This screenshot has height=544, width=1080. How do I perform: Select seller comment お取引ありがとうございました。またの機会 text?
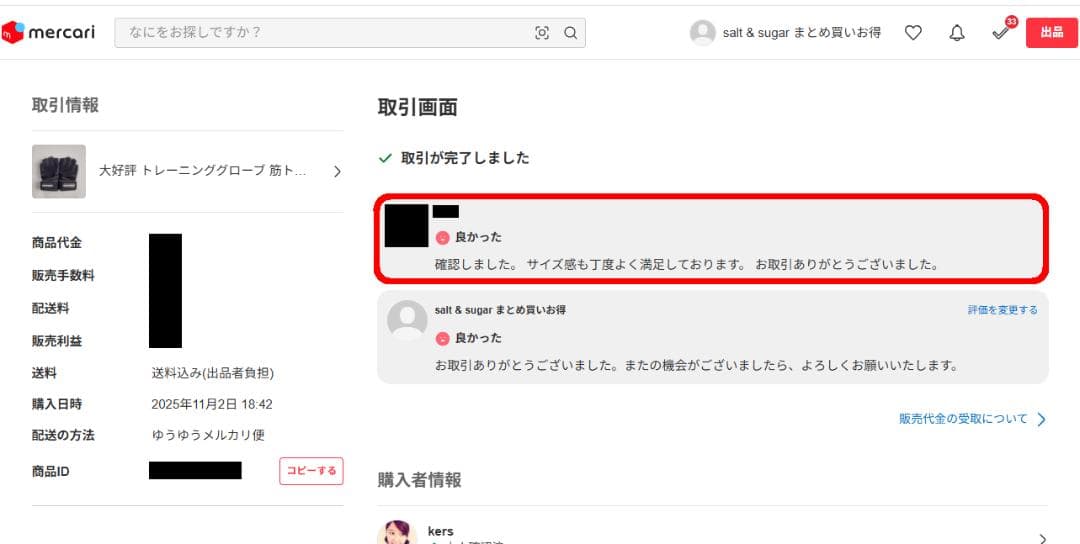pos(696,366)
